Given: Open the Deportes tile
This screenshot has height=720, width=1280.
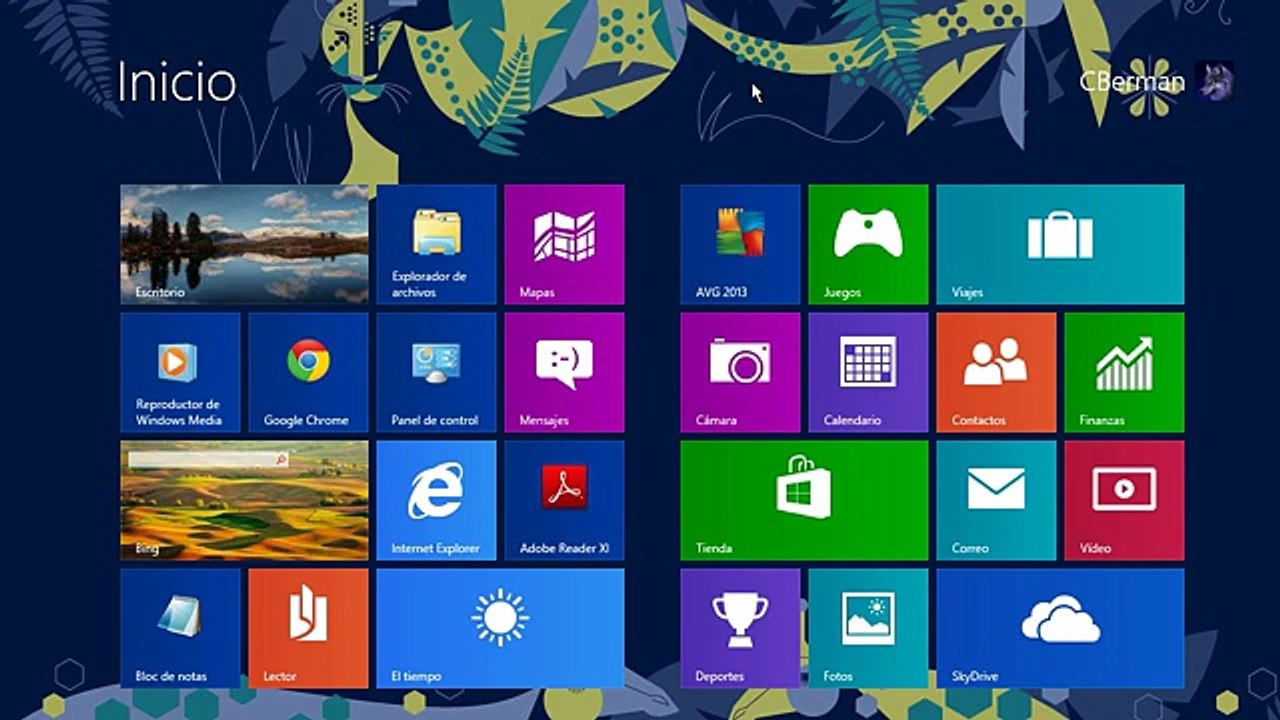Looking at the screenshot, I should (x=740, y=628).
